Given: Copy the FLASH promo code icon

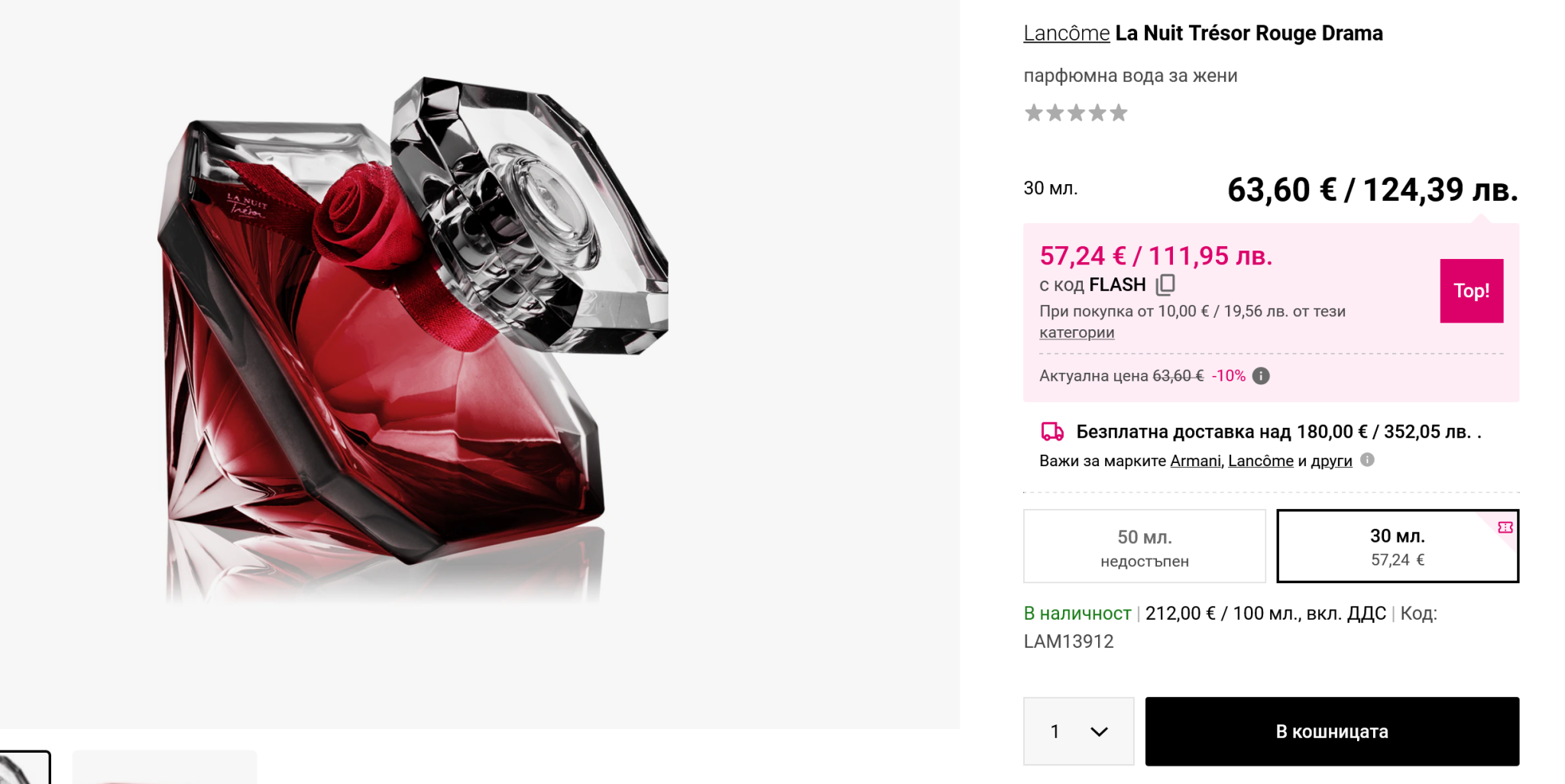Looking at the screenshot, I should coord(1165,285).
